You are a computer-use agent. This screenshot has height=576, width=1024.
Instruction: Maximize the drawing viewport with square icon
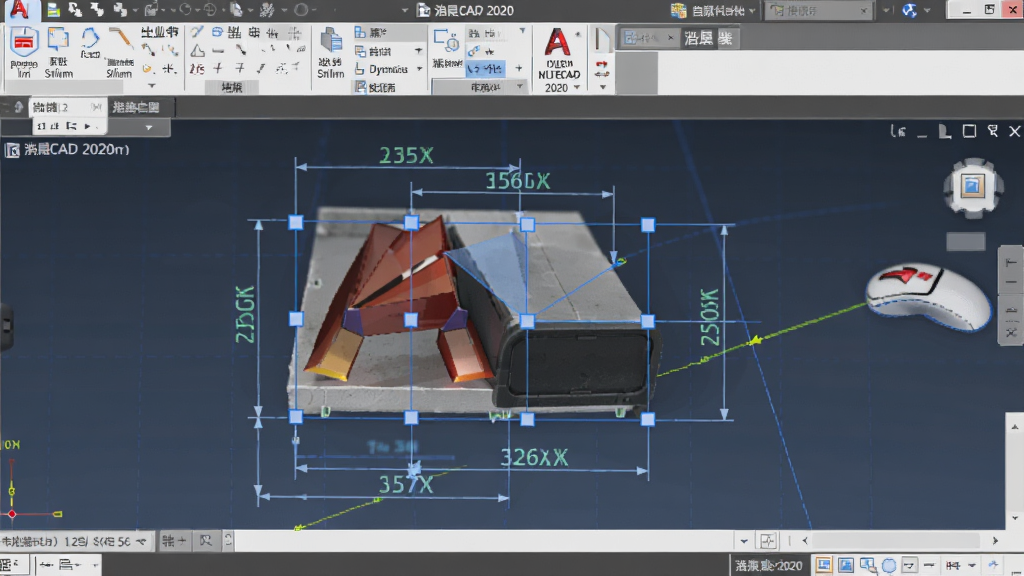(970, 131)
